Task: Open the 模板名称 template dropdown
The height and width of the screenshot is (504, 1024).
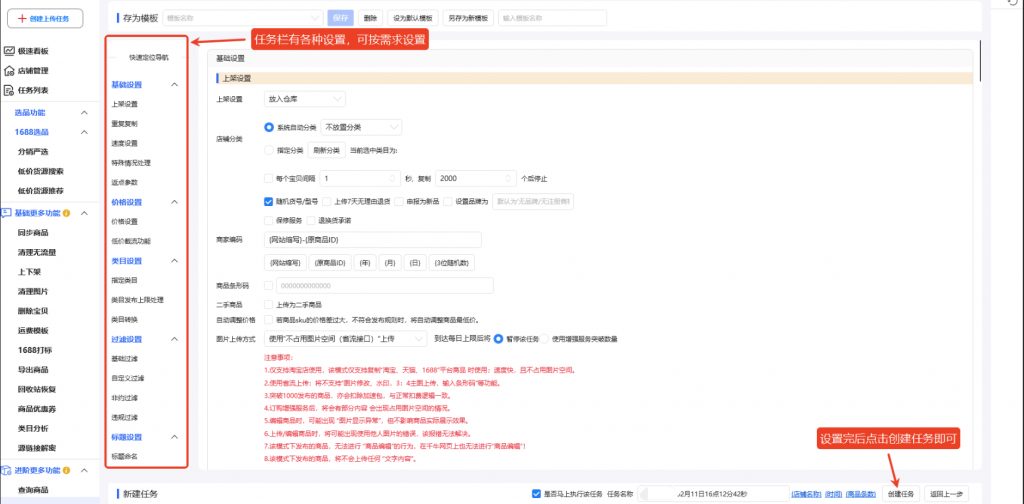Action: pyautogui.click(x=242, y=18)
